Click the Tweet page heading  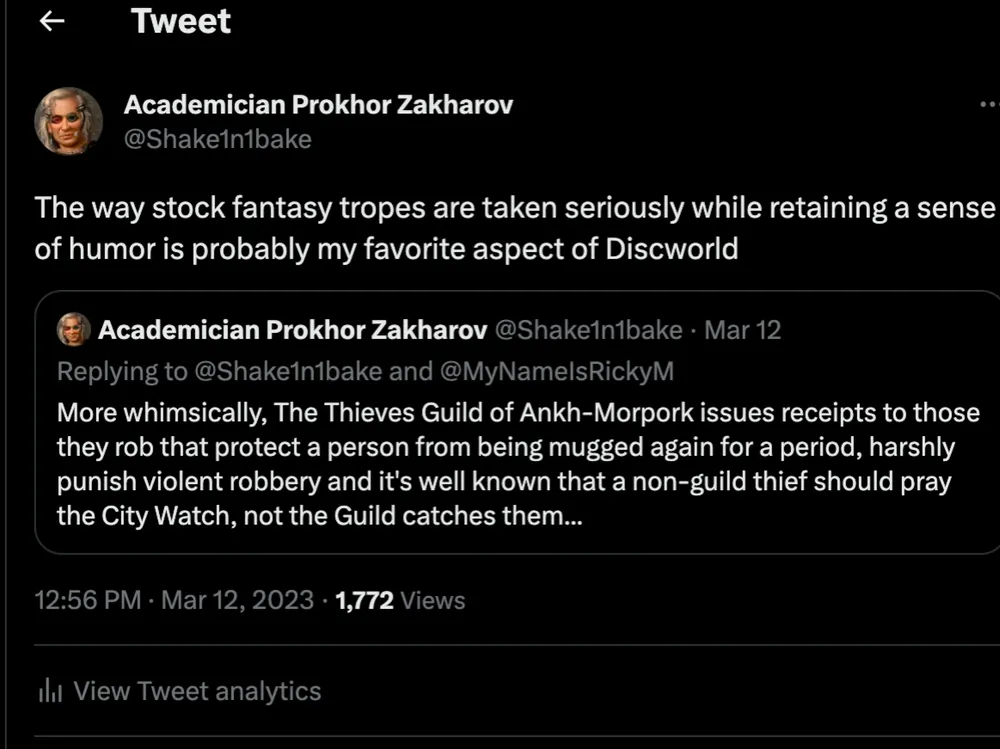point(181,22)
